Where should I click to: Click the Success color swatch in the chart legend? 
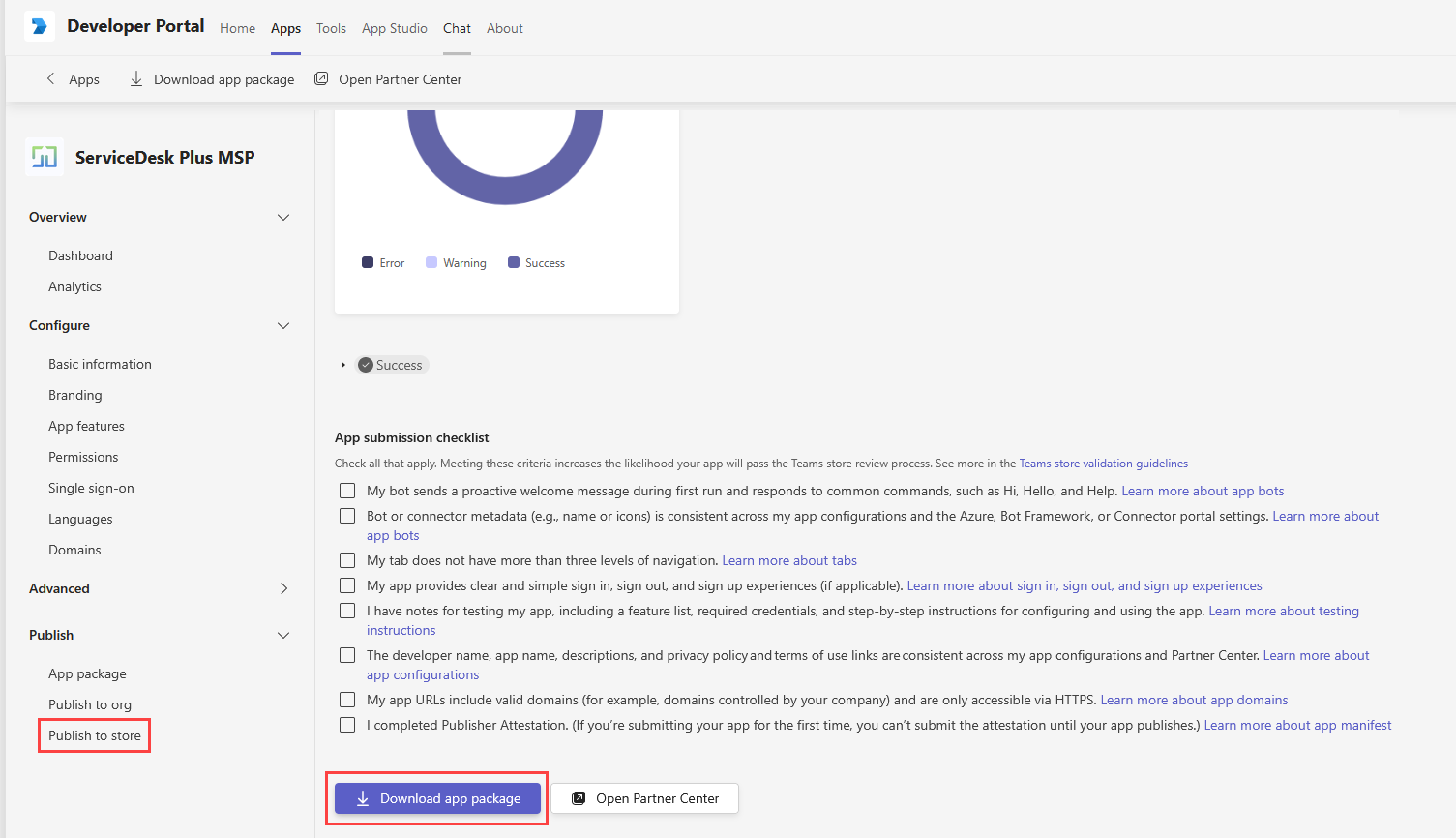click(x=514, y=261)
